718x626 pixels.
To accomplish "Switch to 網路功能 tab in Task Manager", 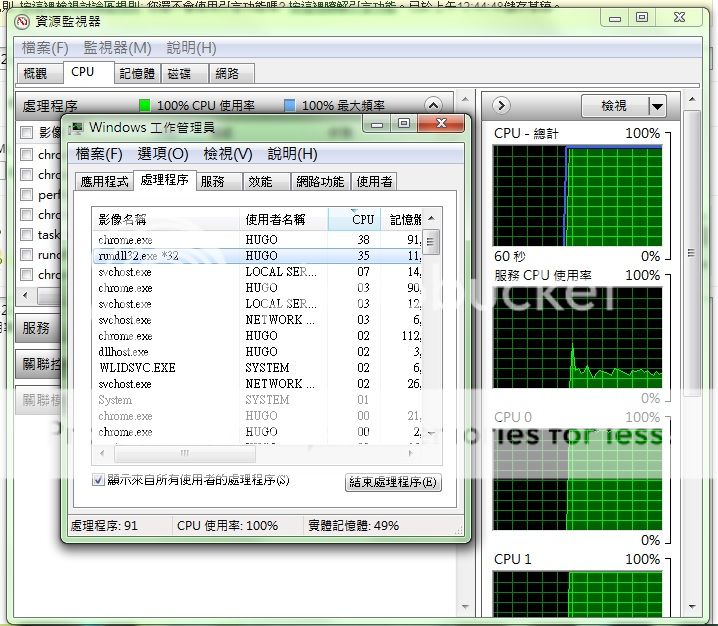I will tap(320, 182).
